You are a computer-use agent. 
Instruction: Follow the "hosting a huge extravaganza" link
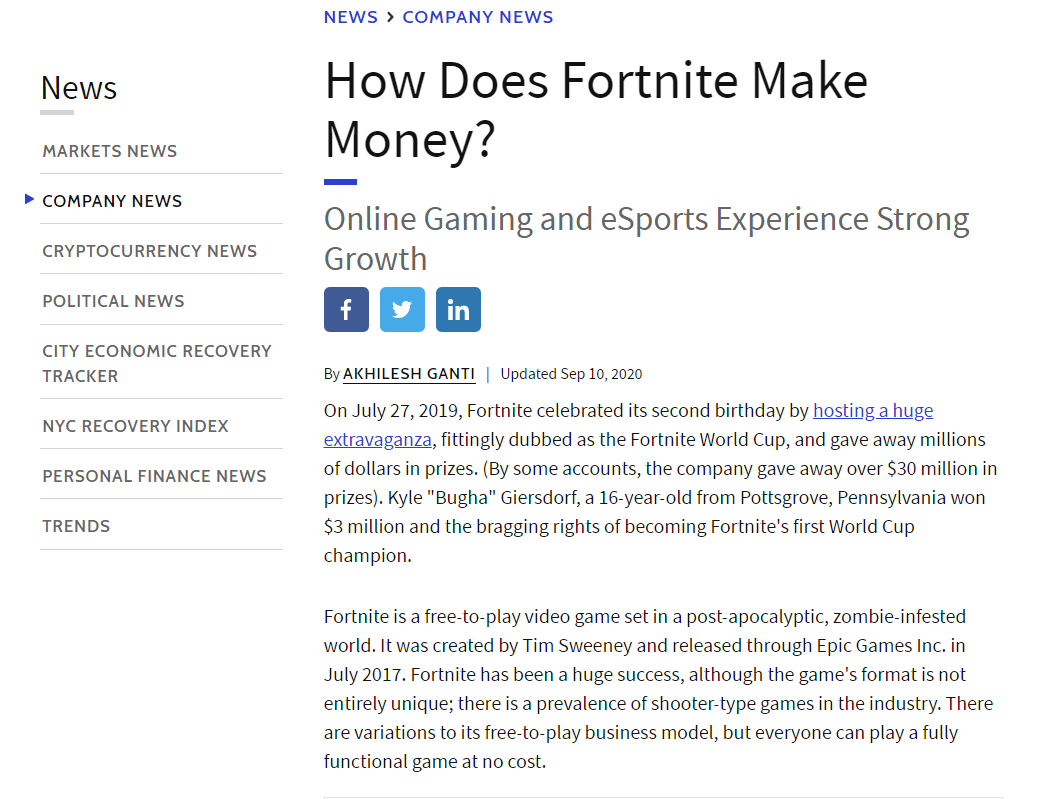872,411
